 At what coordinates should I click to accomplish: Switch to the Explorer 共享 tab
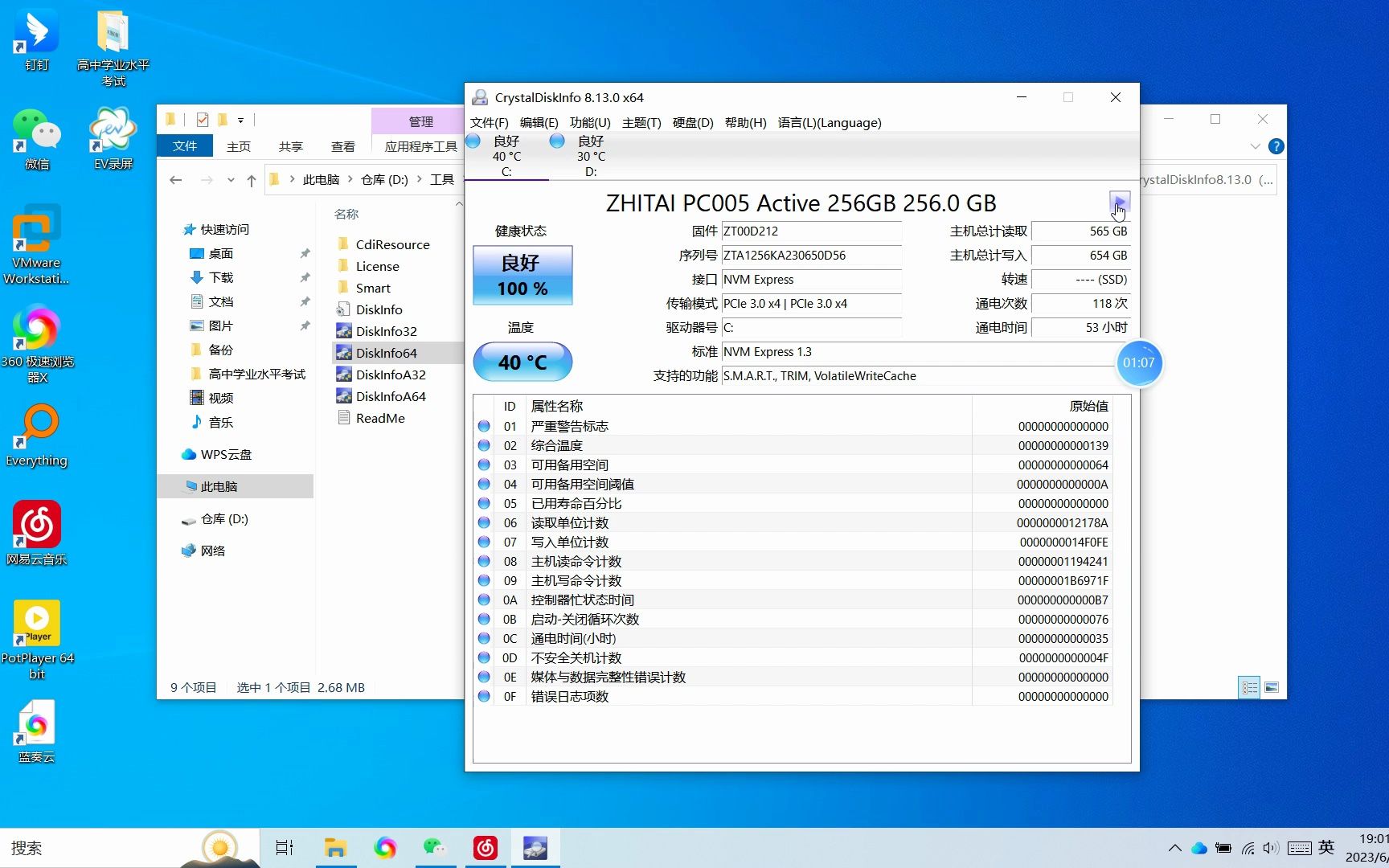(291, 146)
